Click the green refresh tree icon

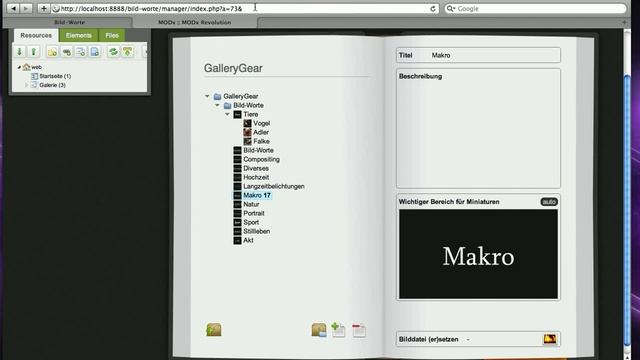point(113,52)
